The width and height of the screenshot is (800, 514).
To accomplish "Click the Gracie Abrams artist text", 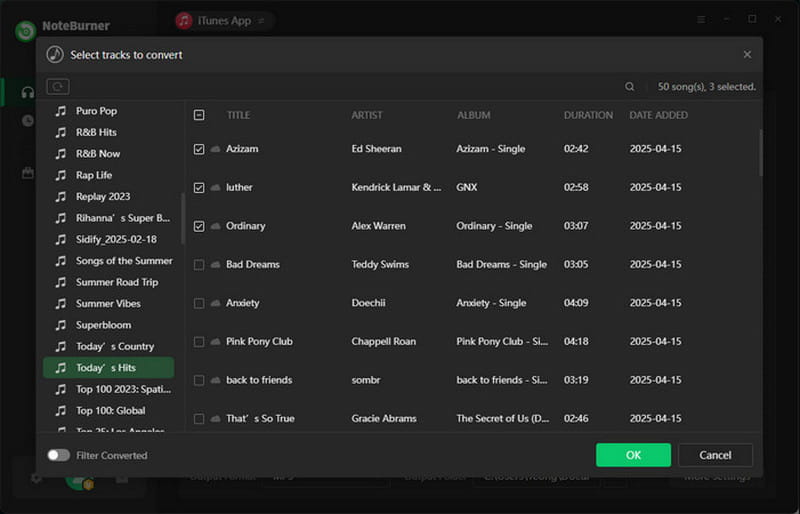I will click(x=384, y=419).
